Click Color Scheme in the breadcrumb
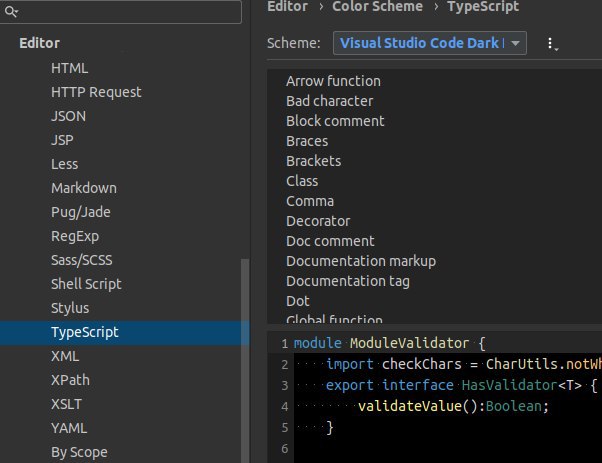602x463 pixels. click(x=377, y=7)
